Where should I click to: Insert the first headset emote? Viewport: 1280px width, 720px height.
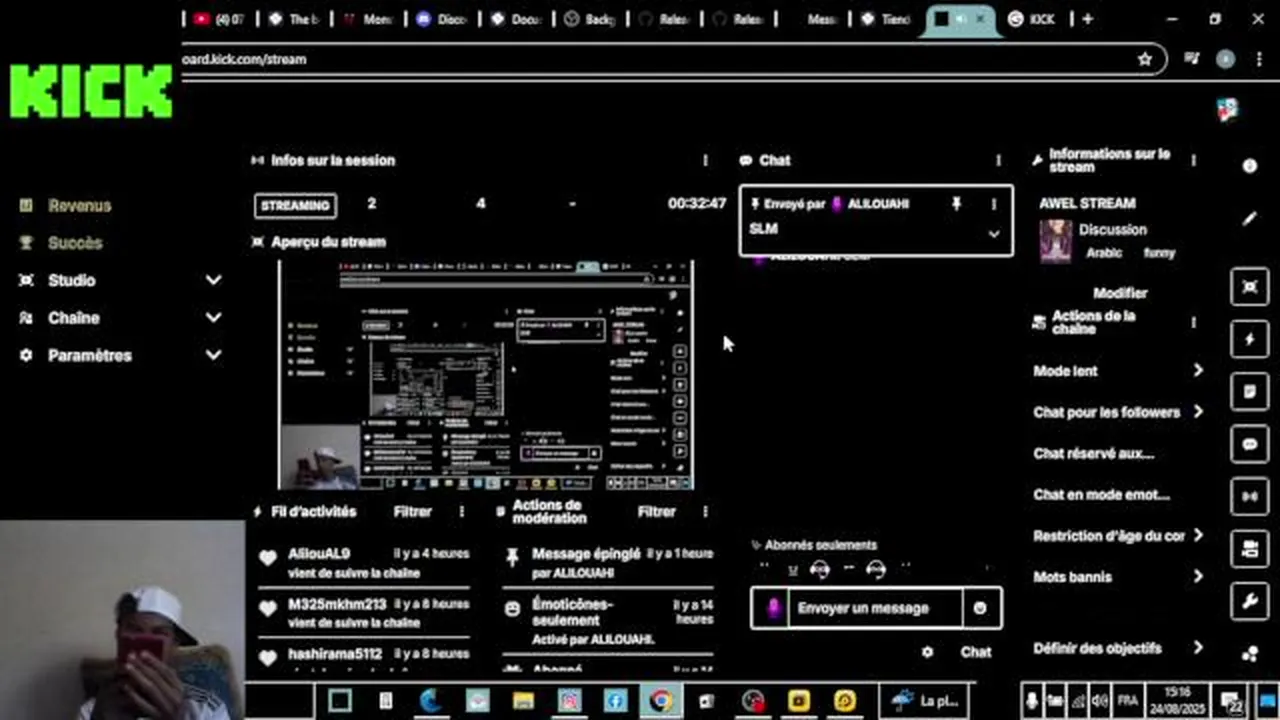coord(820,570)
